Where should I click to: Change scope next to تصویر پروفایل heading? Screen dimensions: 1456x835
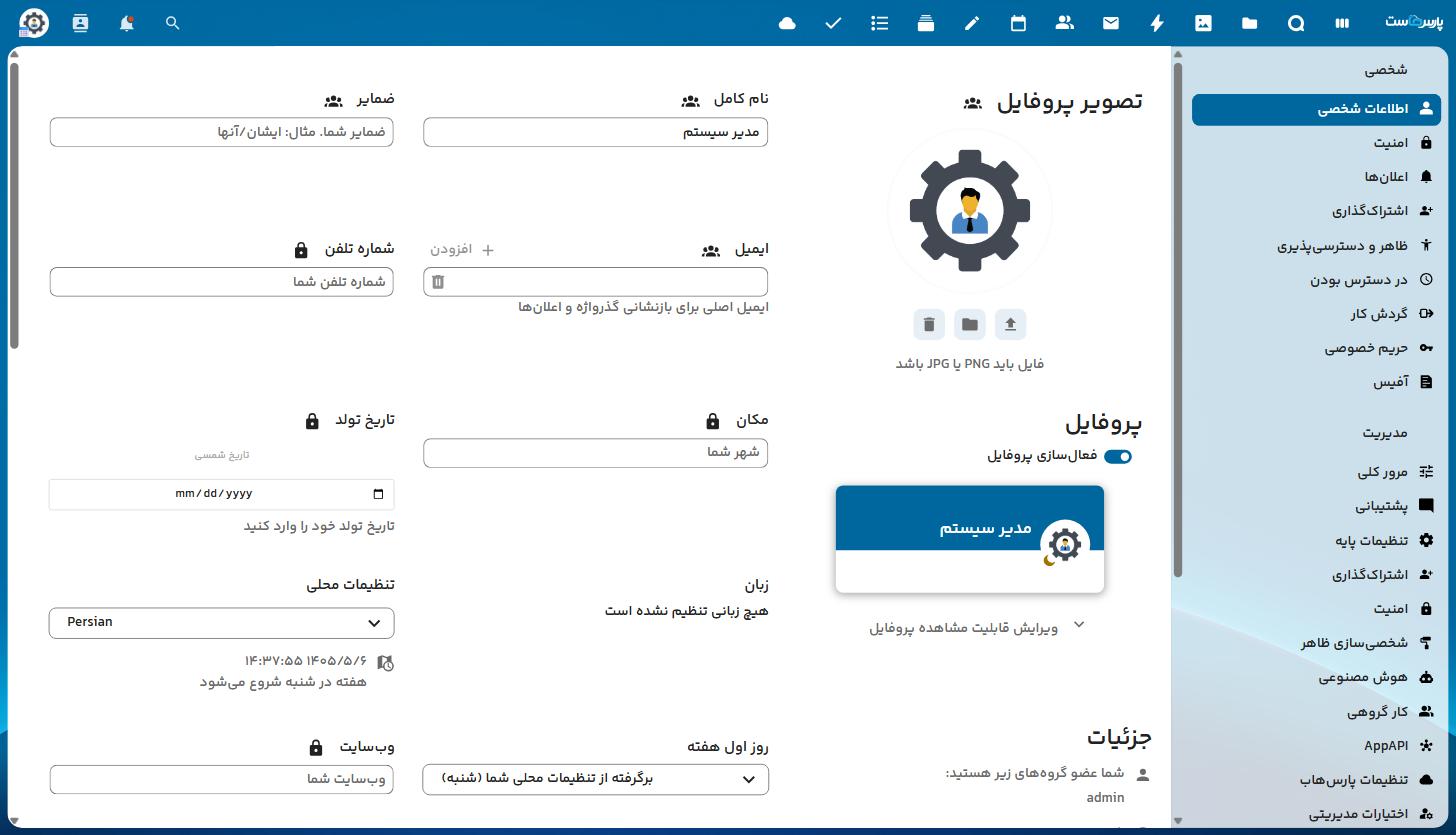pos(972,102)
